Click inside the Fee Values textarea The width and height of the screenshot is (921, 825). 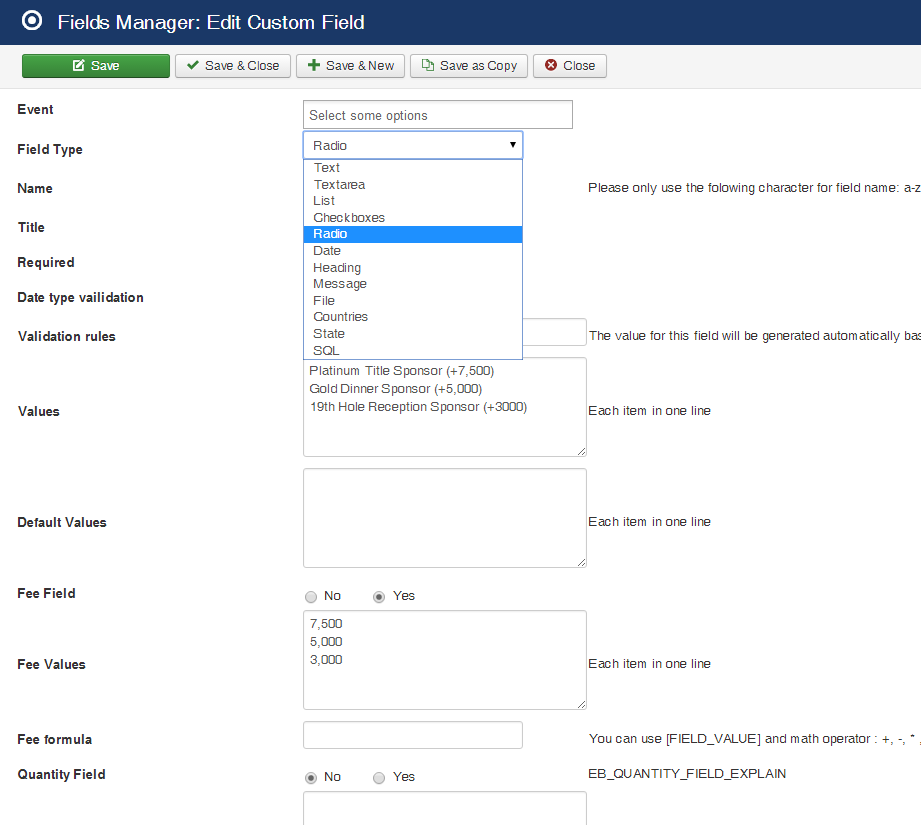pos(445,660)
